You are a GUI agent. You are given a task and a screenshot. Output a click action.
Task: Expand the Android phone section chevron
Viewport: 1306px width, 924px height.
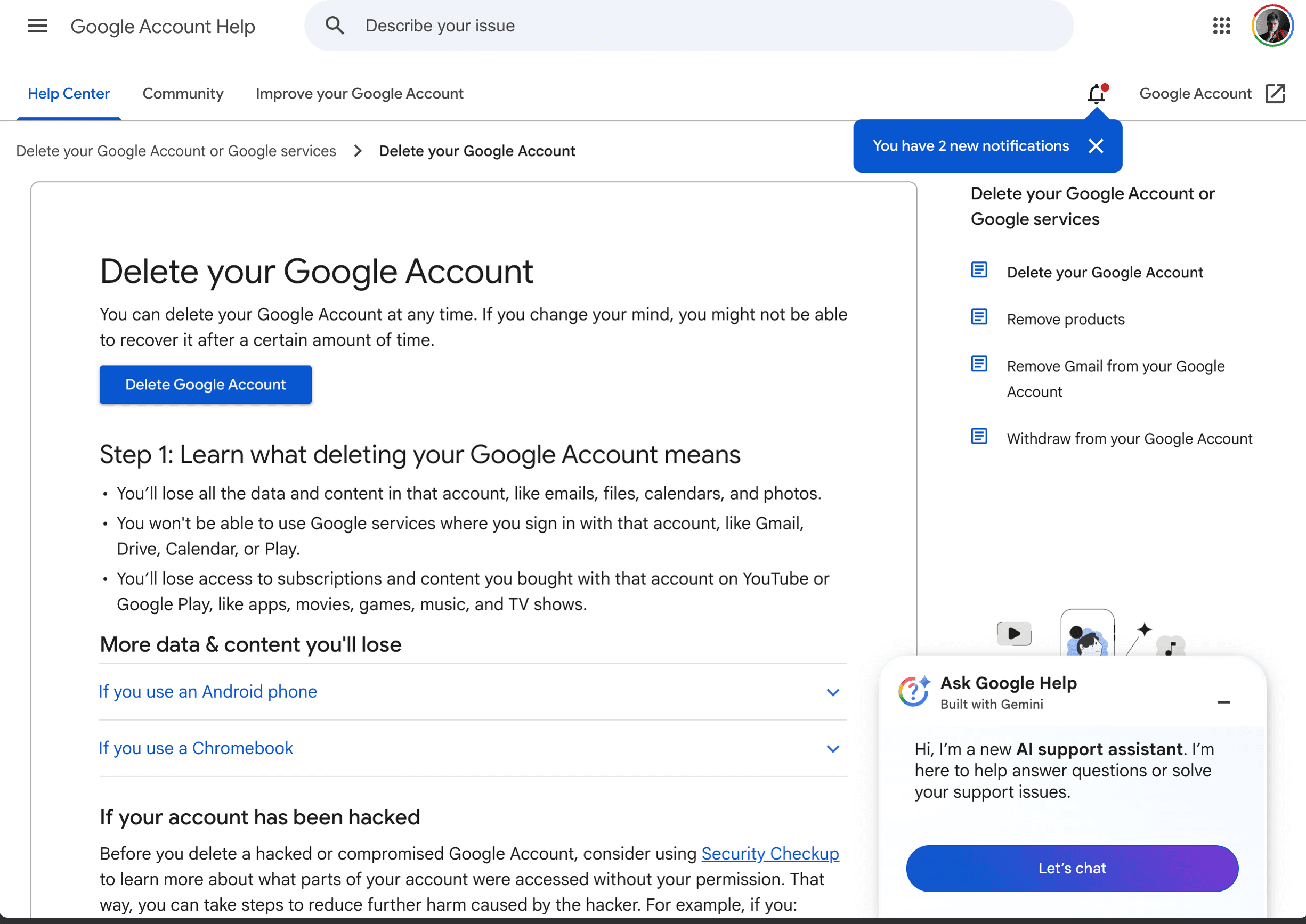[x=833, y=692]
